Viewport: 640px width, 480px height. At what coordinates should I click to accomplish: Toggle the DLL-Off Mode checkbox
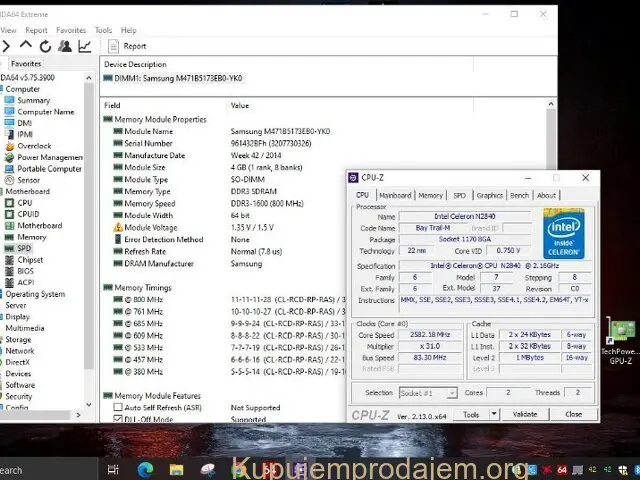coord(119,419)
